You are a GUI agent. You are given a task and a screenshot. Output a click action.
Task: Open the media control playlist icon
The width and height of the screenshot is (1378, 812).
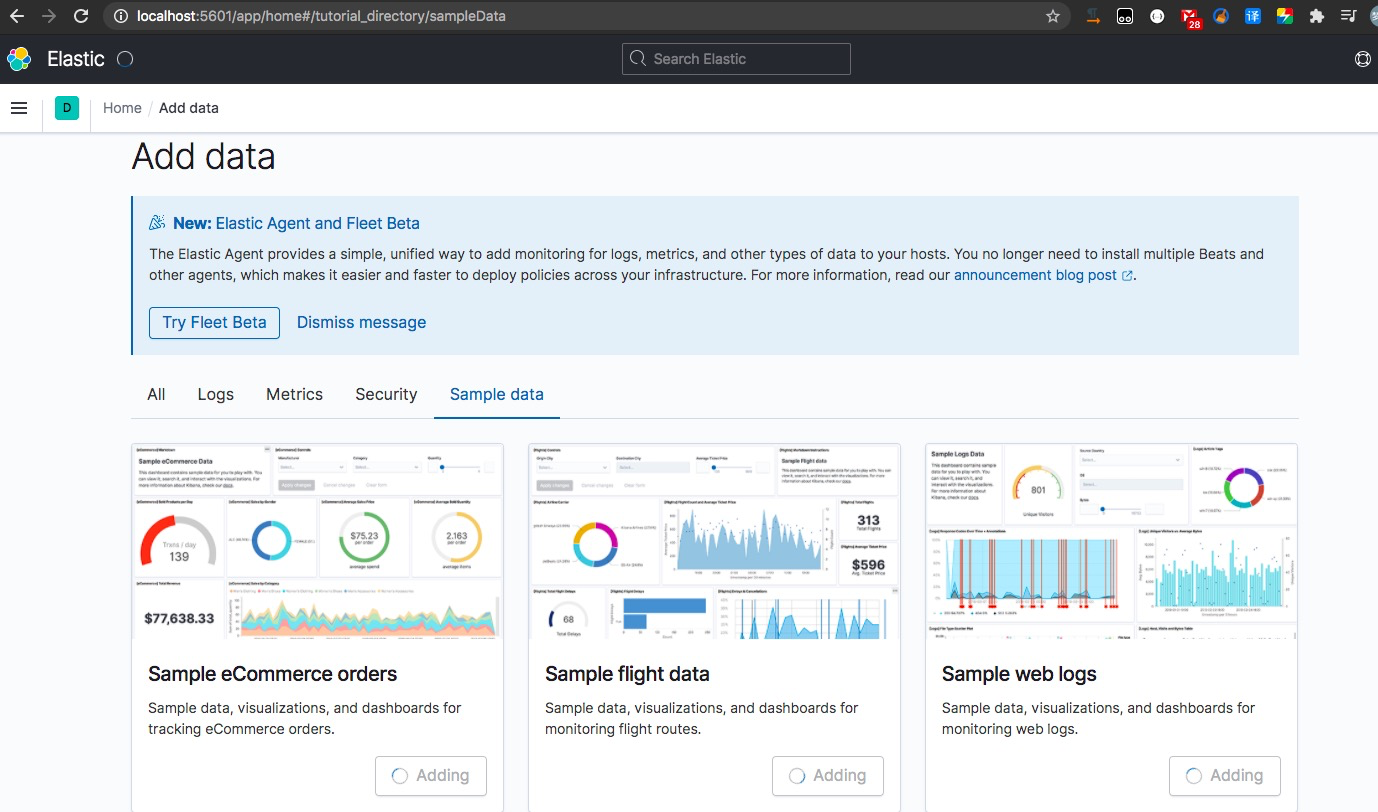click(x=1348, y=16)
